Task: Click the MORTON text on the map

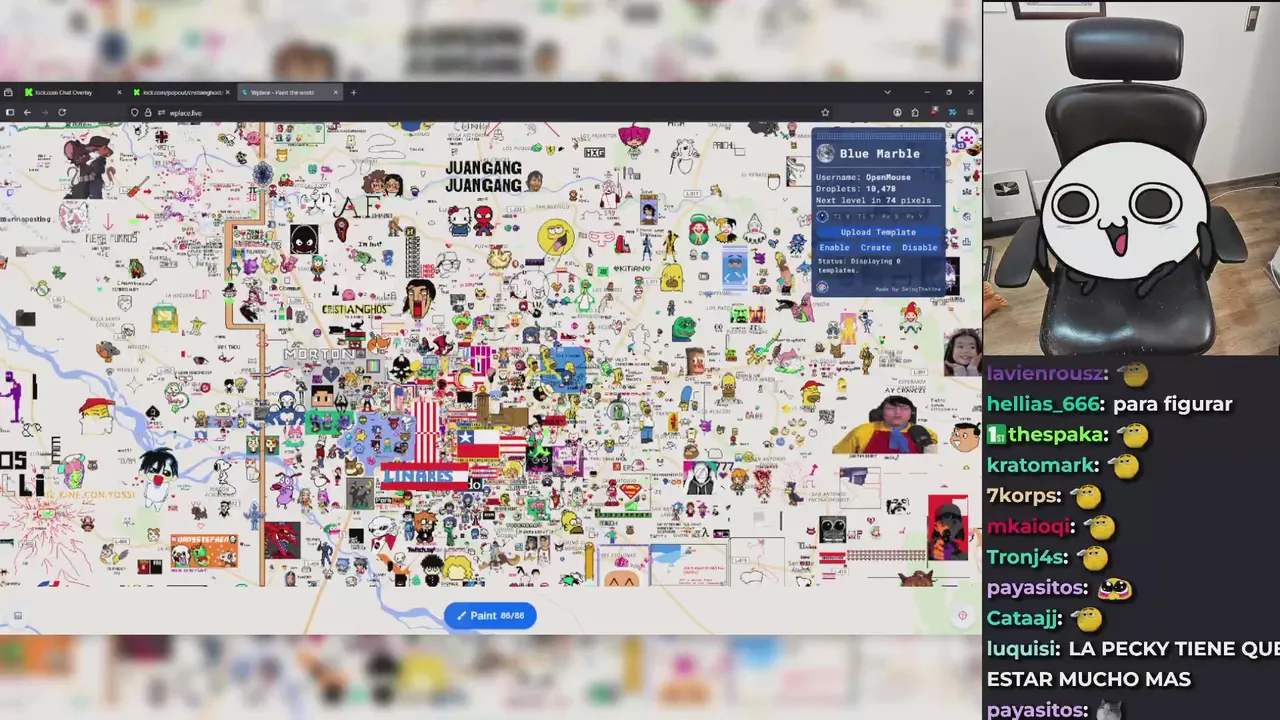Action: [x=318, y=354]
